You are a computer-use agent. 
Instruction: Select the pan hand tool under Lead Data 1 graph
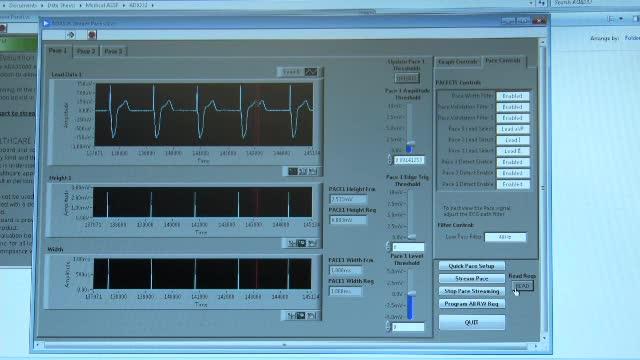pos(312,171)
